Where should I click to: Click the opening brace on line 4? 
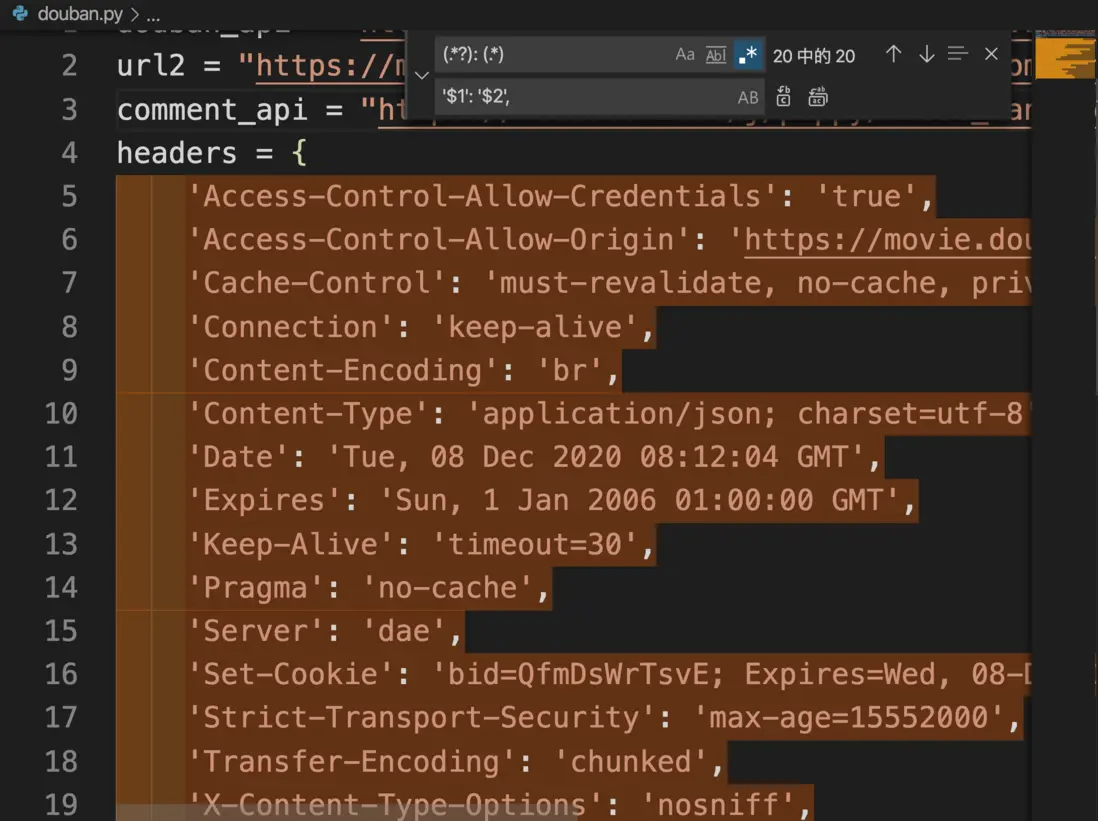(299, 153)
